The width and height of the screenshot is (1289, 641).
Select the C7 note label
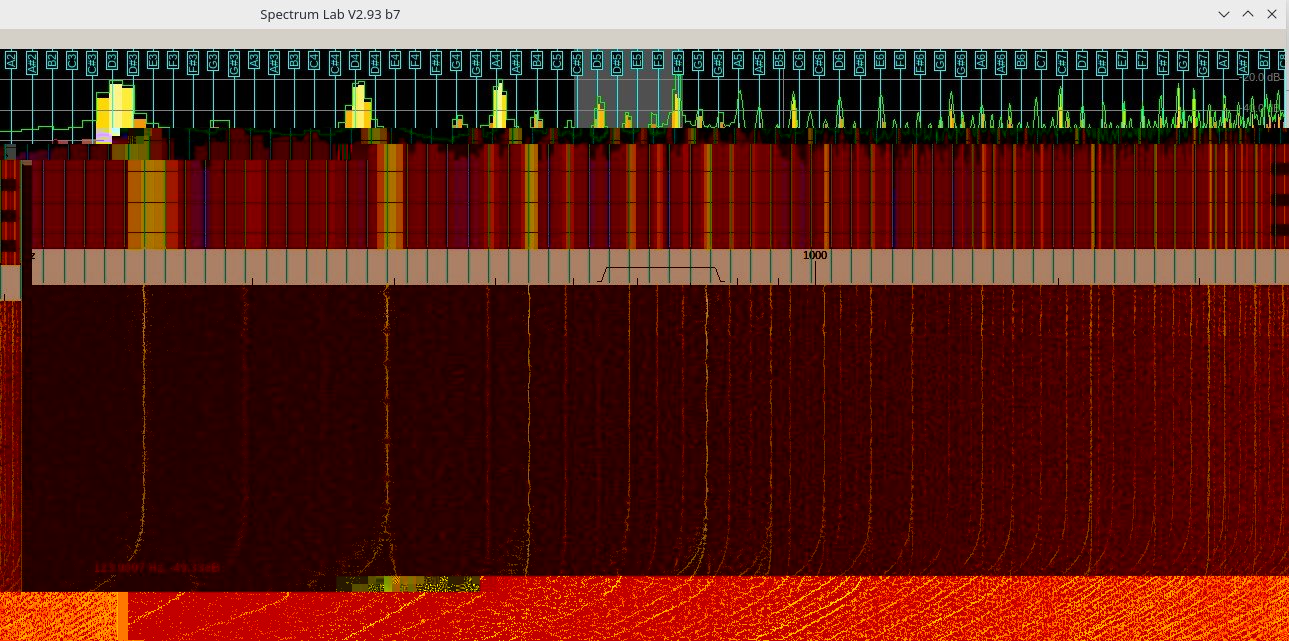1041,61
